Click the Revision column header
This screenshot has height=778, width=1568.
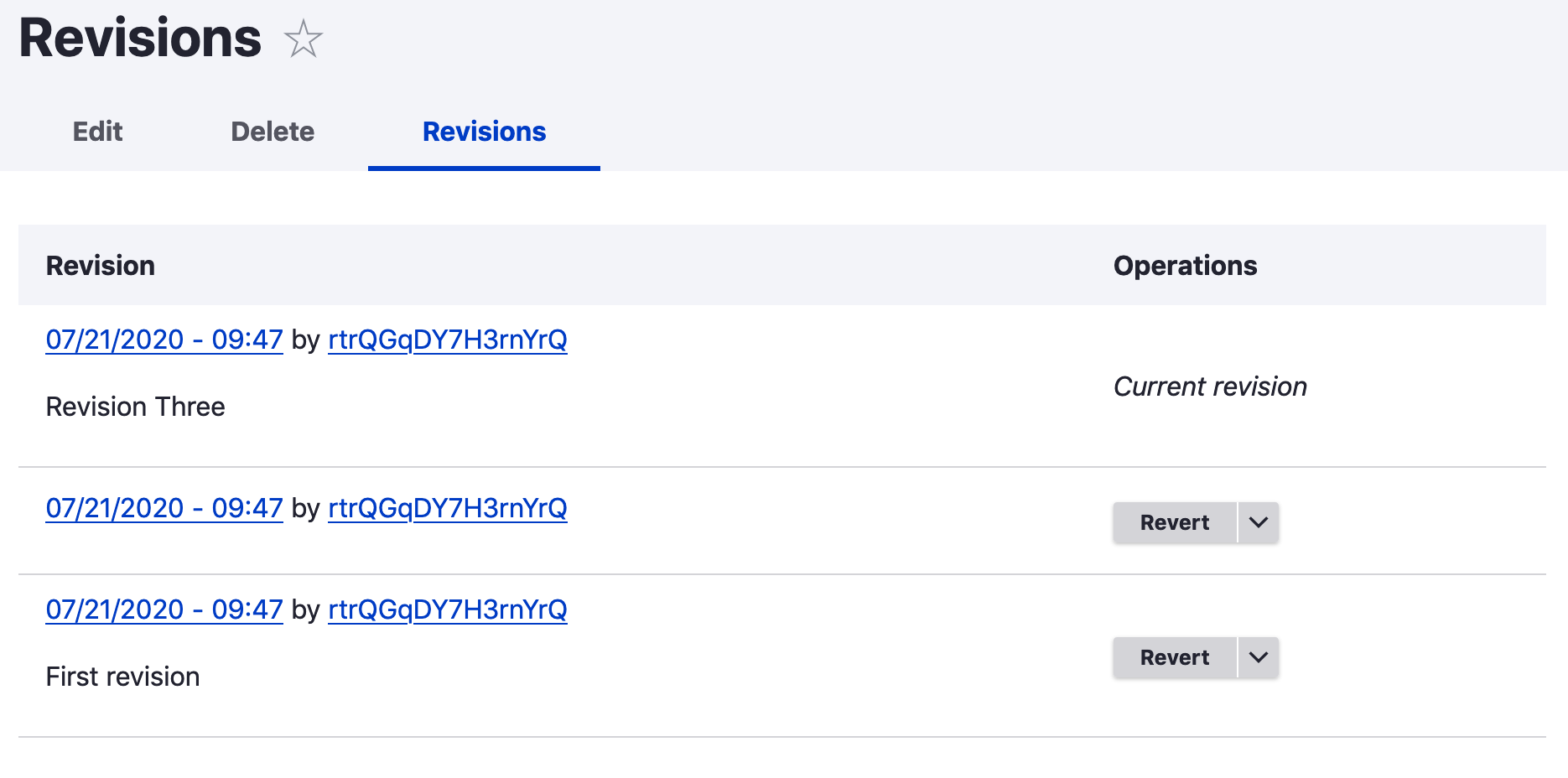point(101,266)
